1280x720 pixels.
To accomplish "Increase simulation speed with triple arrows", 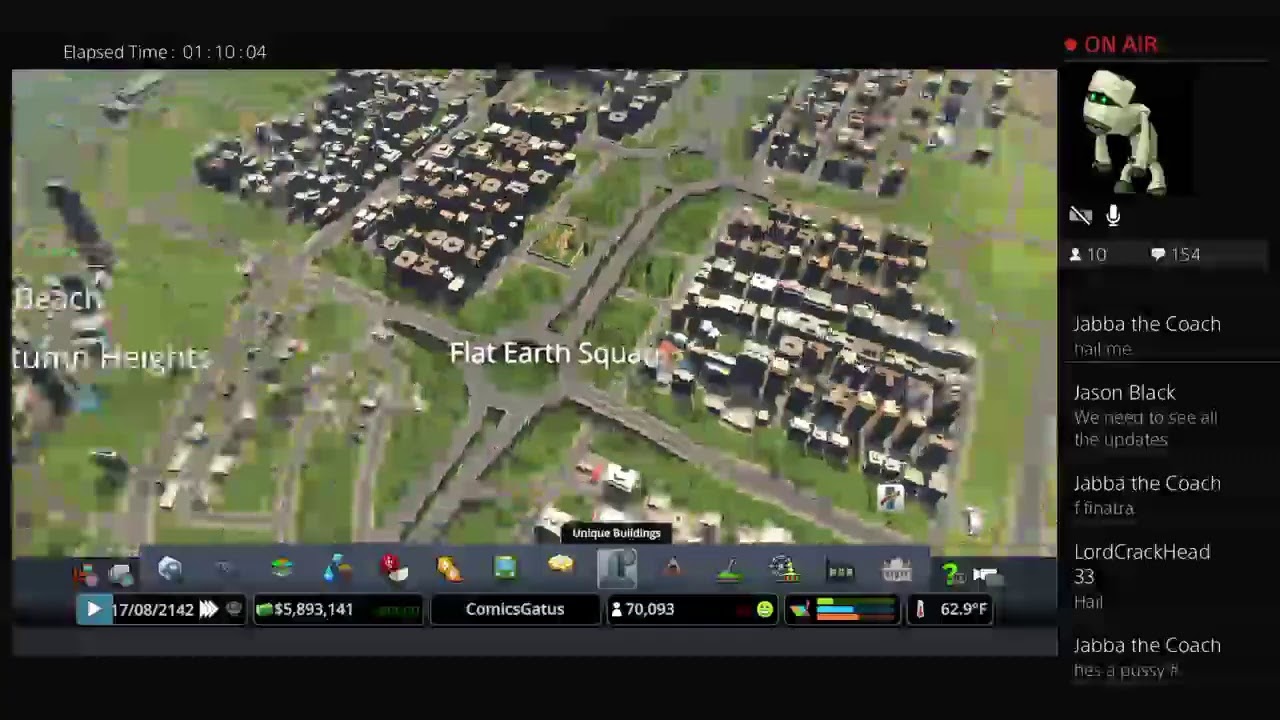I will (208, 609).
